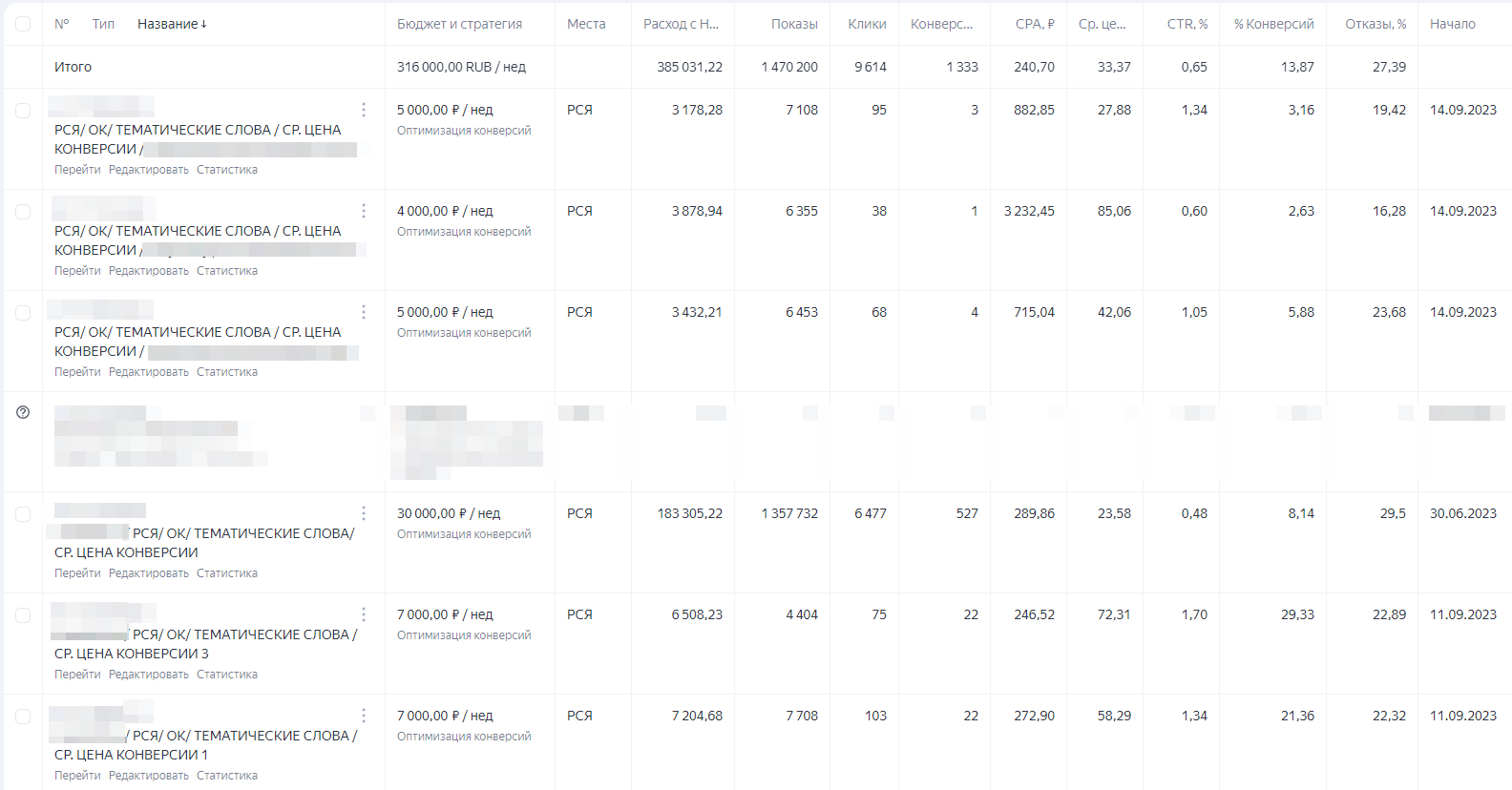Click the Начало column header
1512x790 pixels.
[1452, 24]
